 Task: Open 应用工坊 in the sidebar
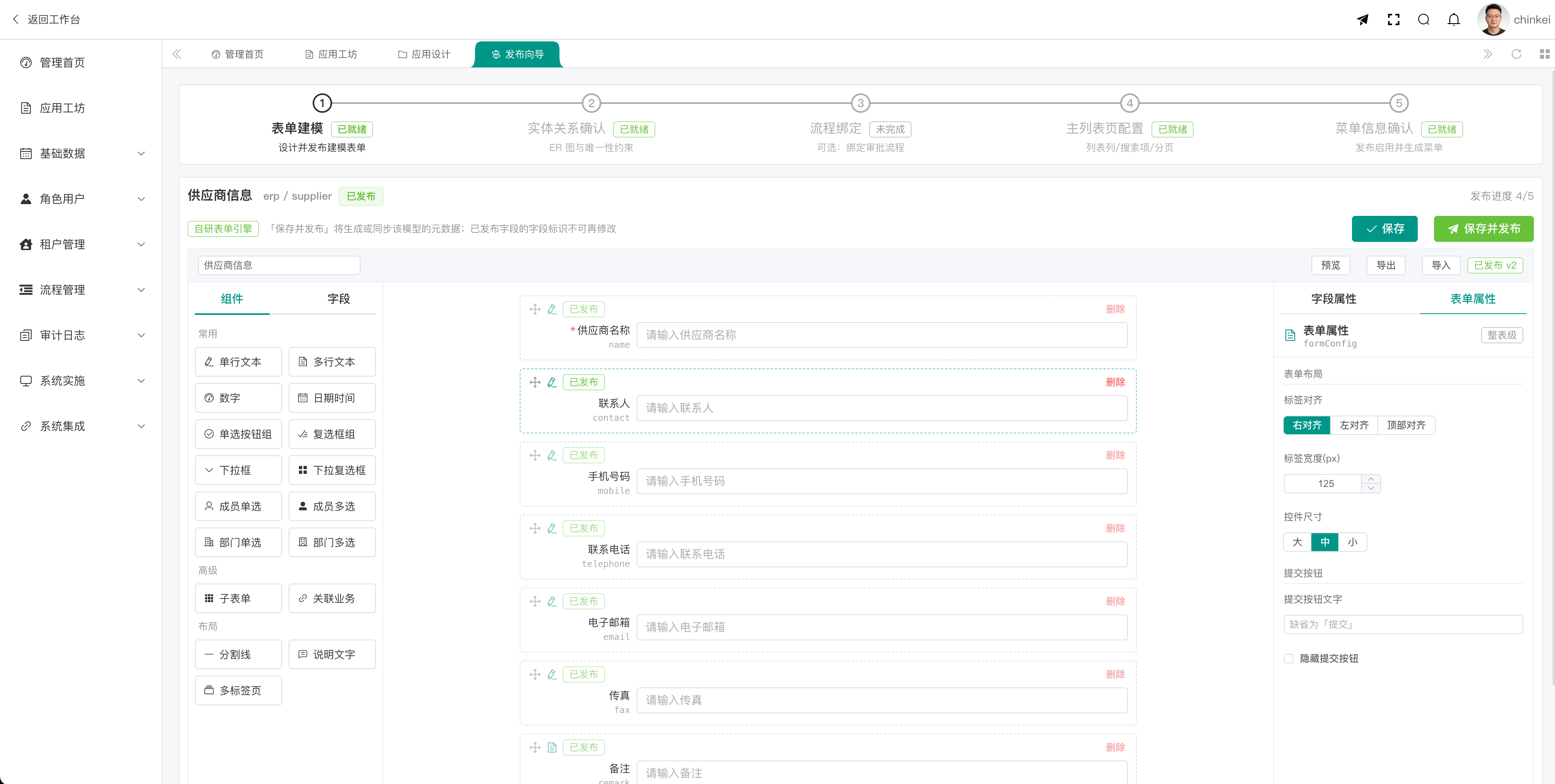[x=81, y=108]
